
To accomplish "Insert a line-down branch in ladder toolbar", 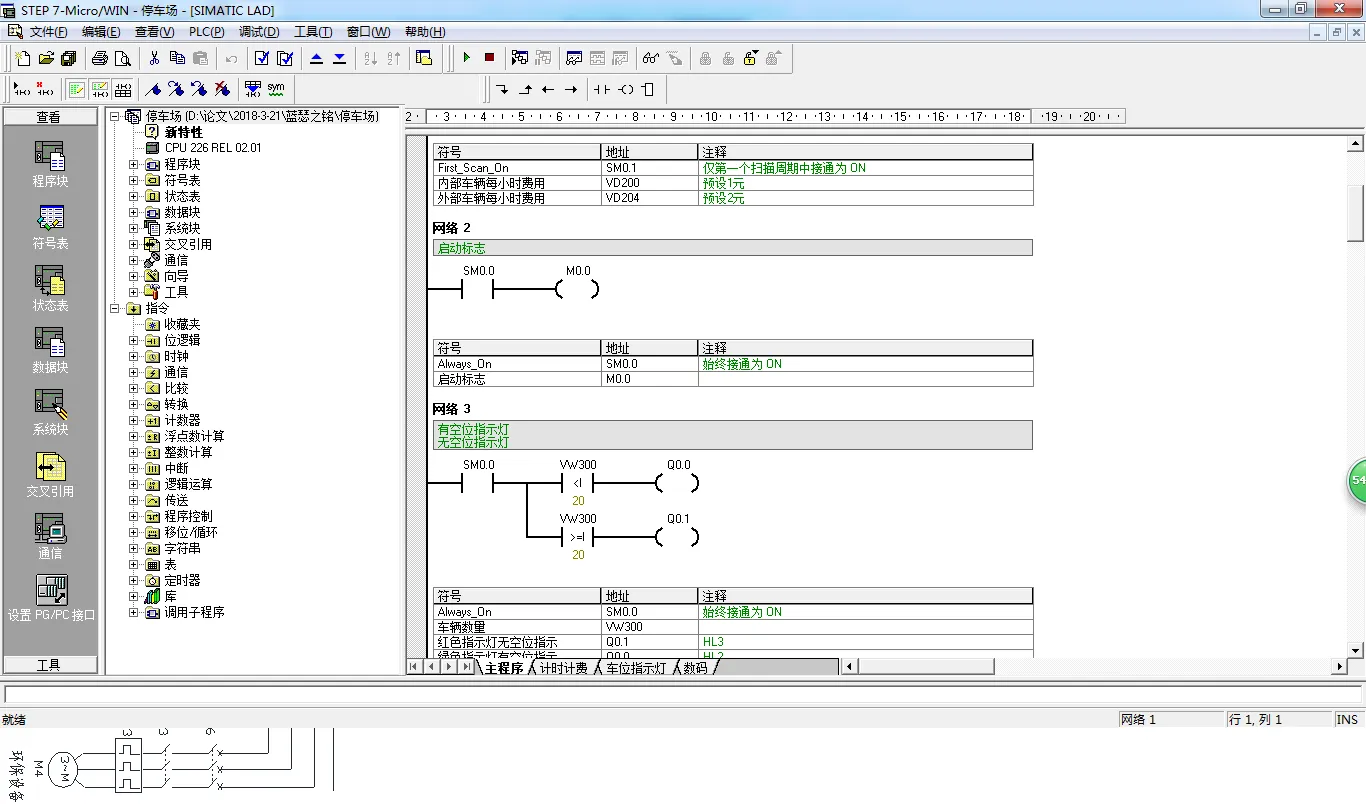I will tap(502, 89).
